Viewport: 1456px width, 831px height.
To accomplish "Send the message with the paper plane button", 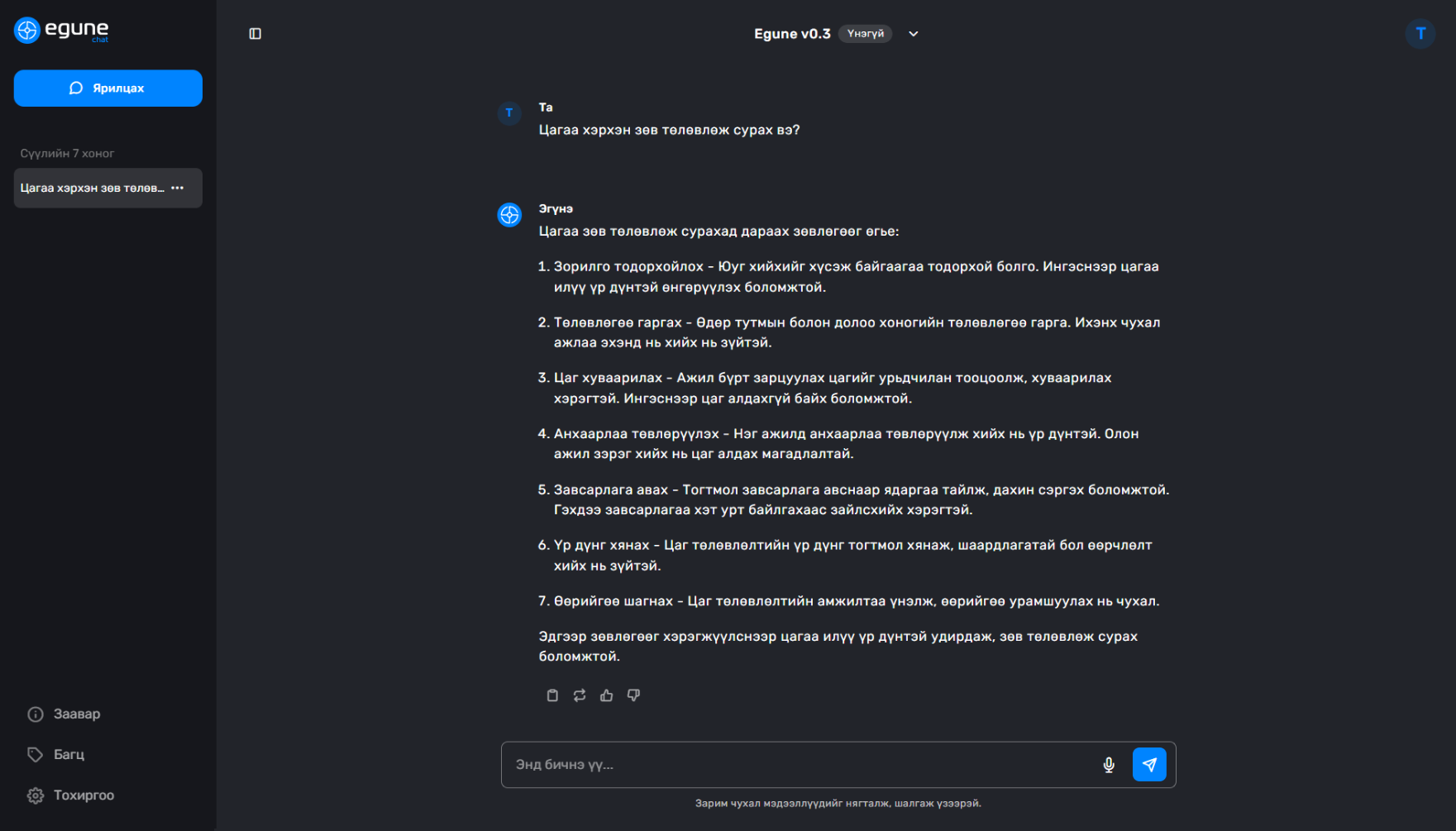I will tap(1149, 765).
